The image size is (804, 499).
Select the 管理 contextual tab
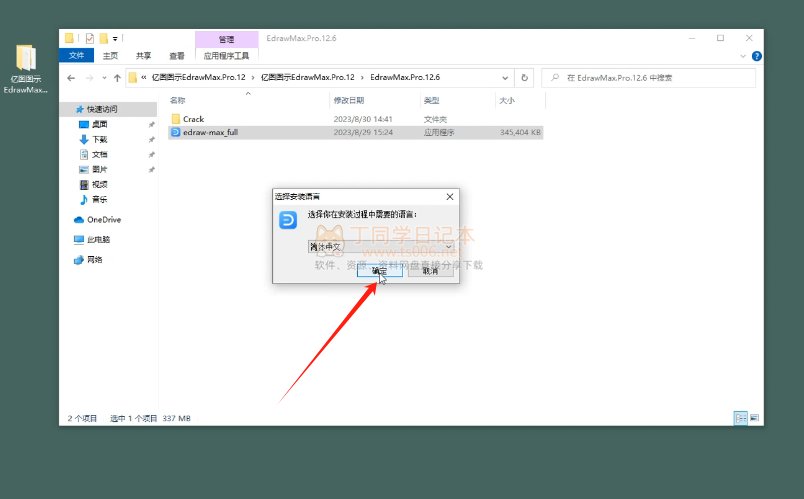point(227,39)
